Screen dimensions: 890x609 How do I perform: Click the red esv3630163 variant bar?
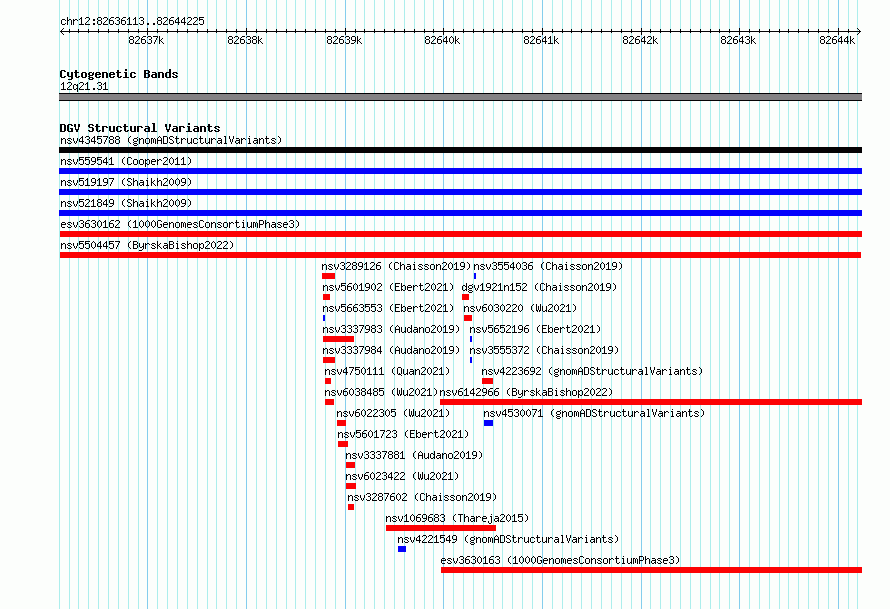(x=652, y=570)
